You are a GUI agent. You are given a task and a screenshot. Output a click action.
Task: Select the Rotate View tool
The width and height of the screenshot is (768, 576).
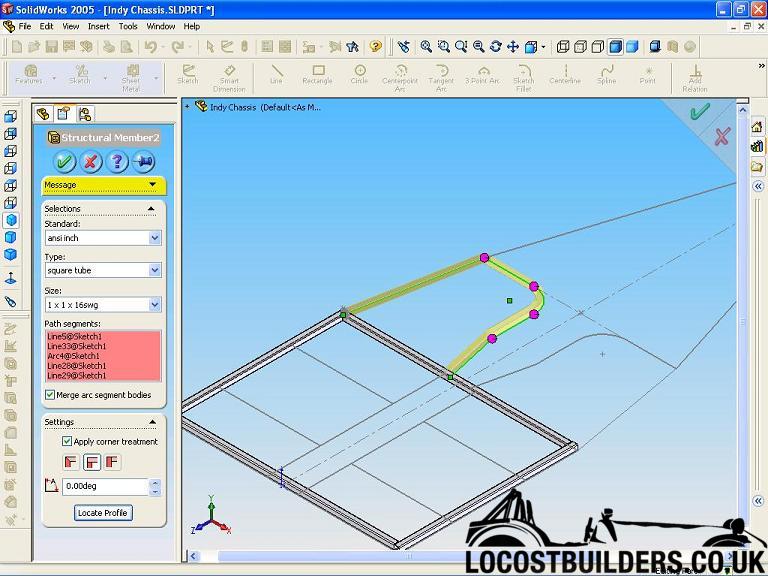(x=495, y=46)
